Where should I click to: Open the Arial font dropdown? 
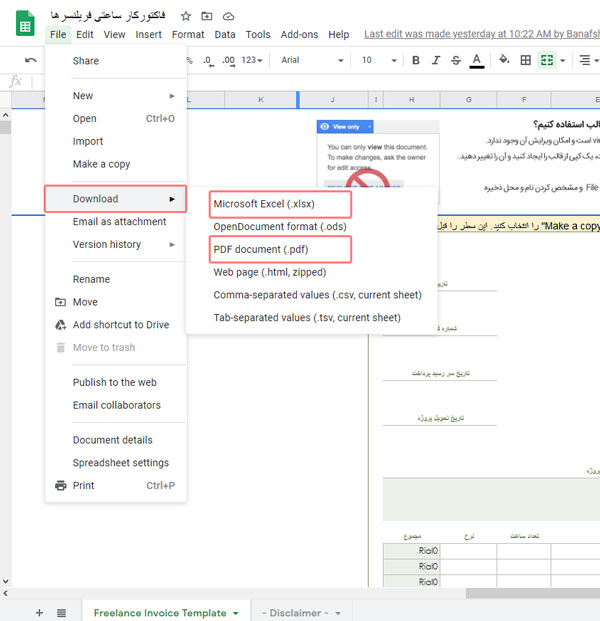(308, 60)
